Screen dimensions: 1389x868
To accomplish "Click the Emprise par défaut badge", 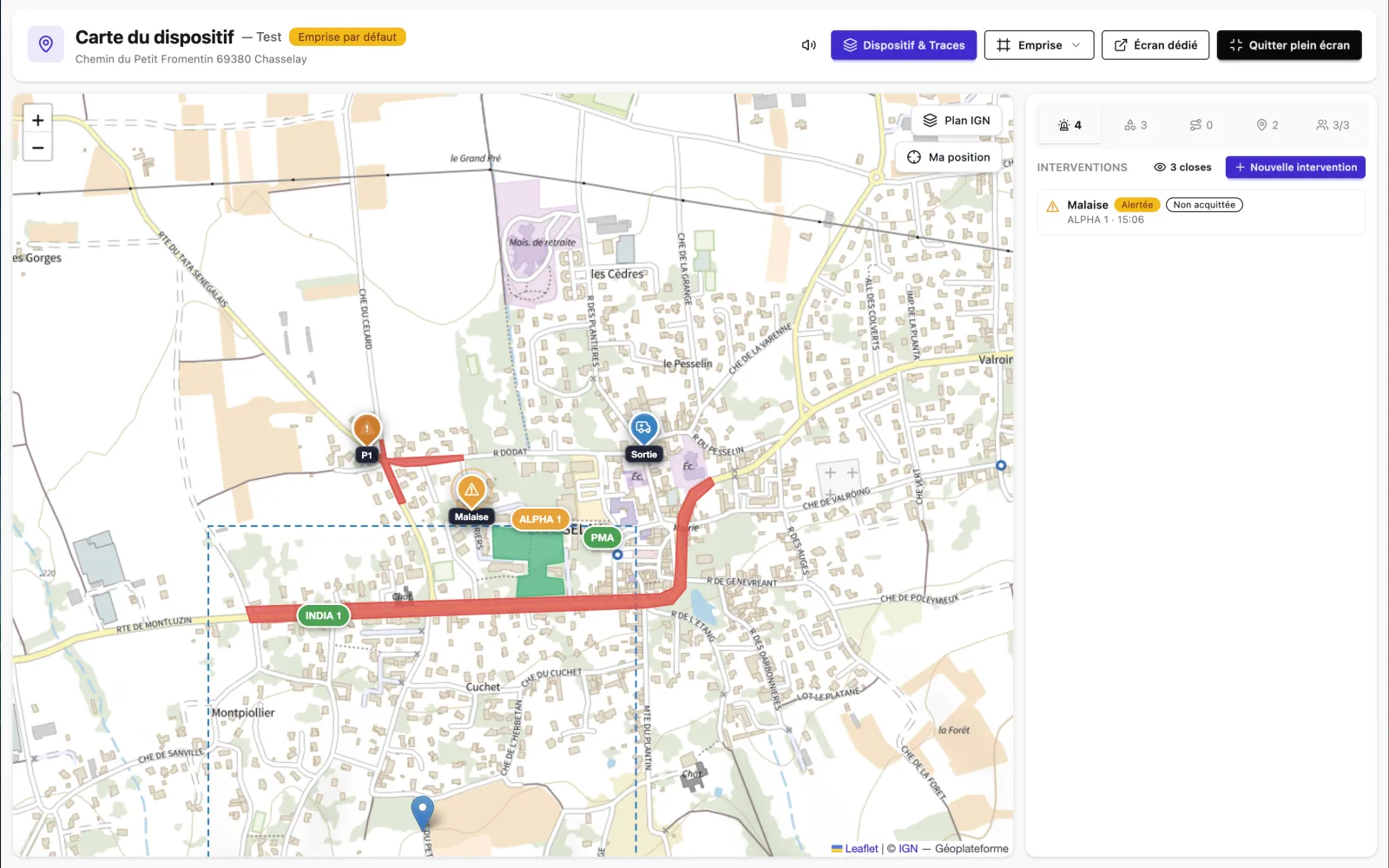I will tap(347, 37).
